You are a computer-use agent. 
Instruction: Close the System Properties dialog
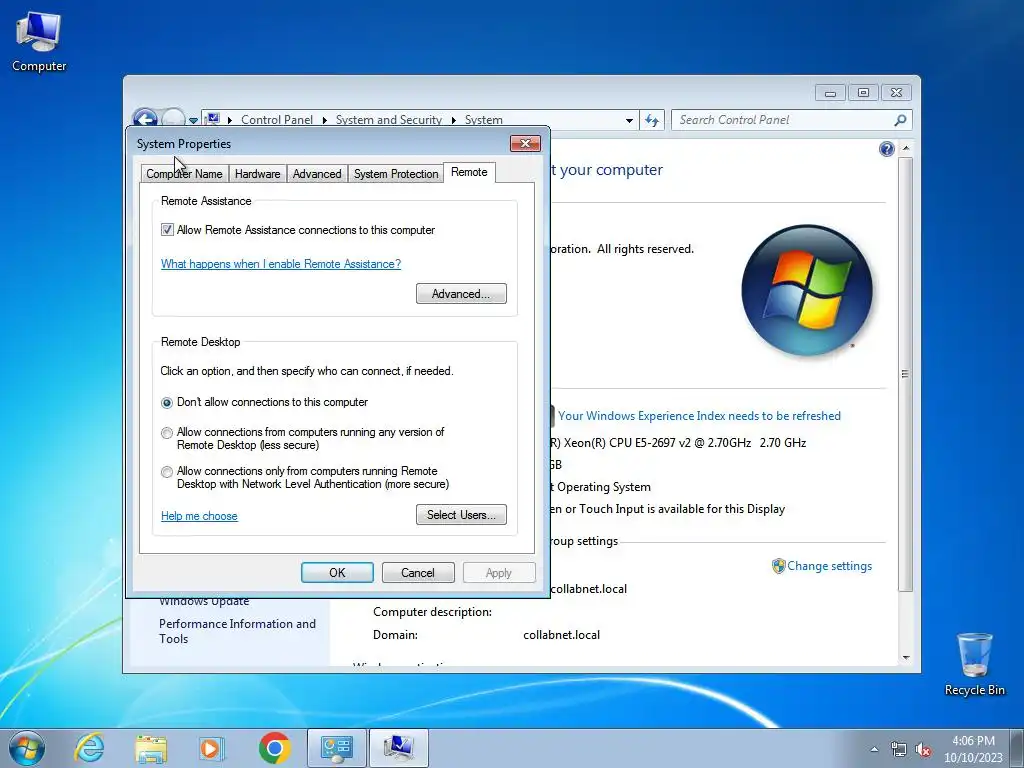point(525,143)
